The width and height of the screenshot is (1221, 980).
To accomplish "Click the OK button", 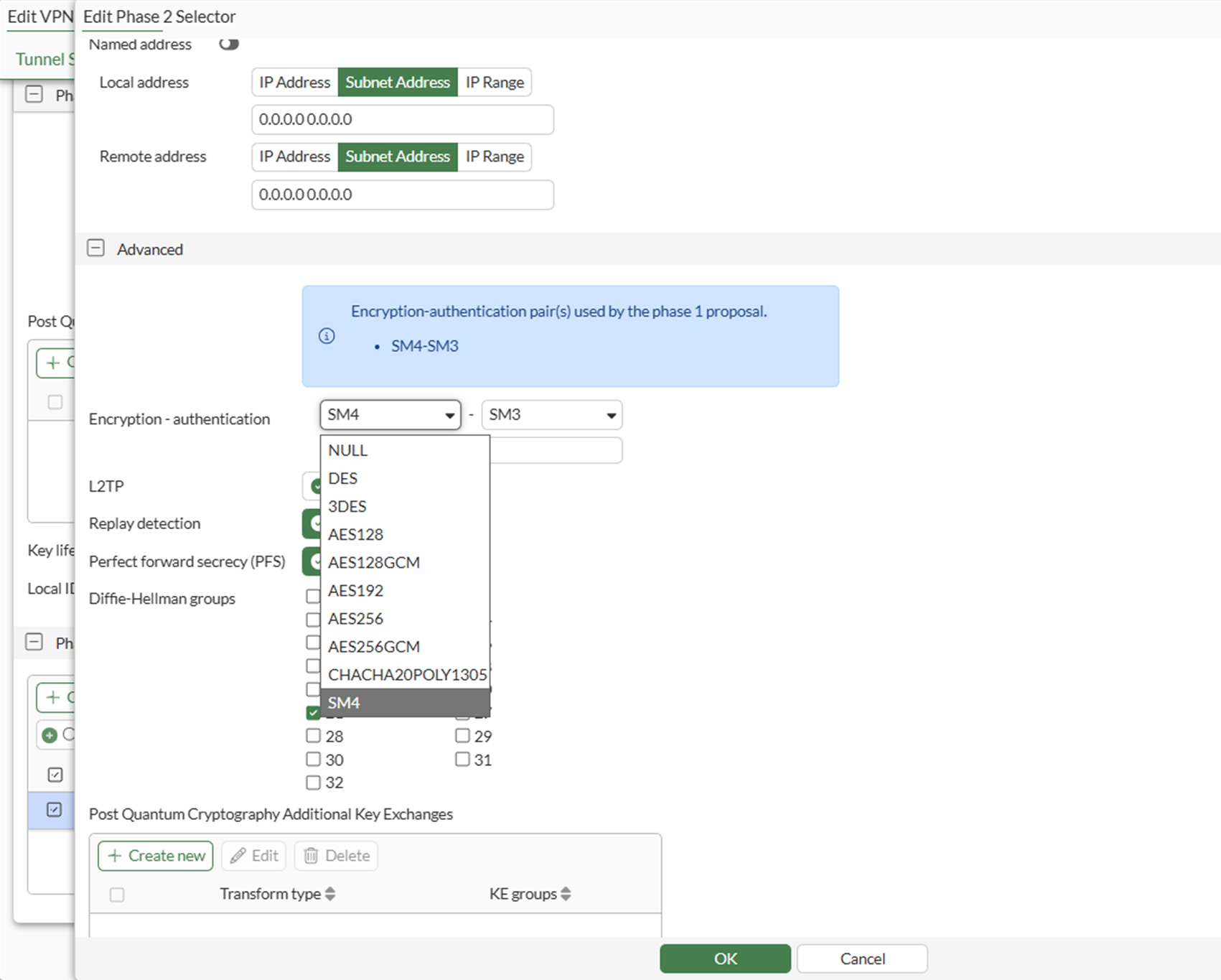I will click(x=726, y=958).
